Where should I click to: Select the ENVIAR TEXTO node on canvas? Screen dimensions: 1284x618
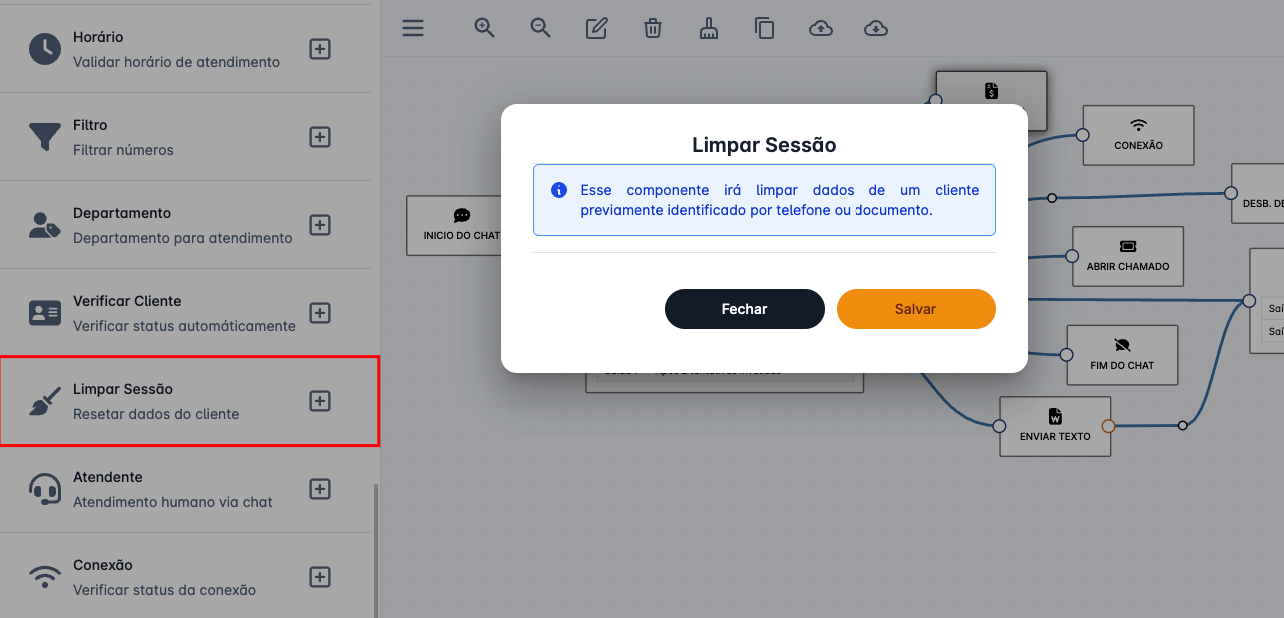[1055, 426]
